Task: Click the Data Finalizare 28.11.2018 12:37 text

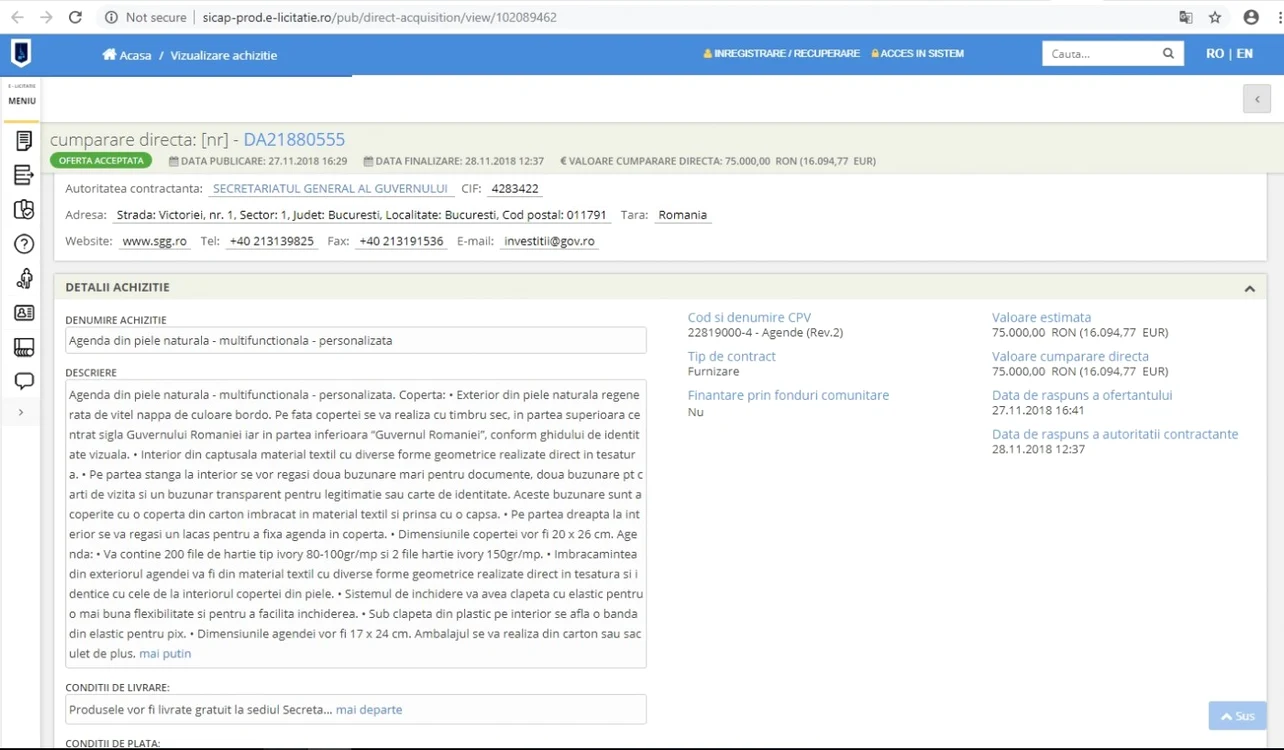Action: point(454,161)
